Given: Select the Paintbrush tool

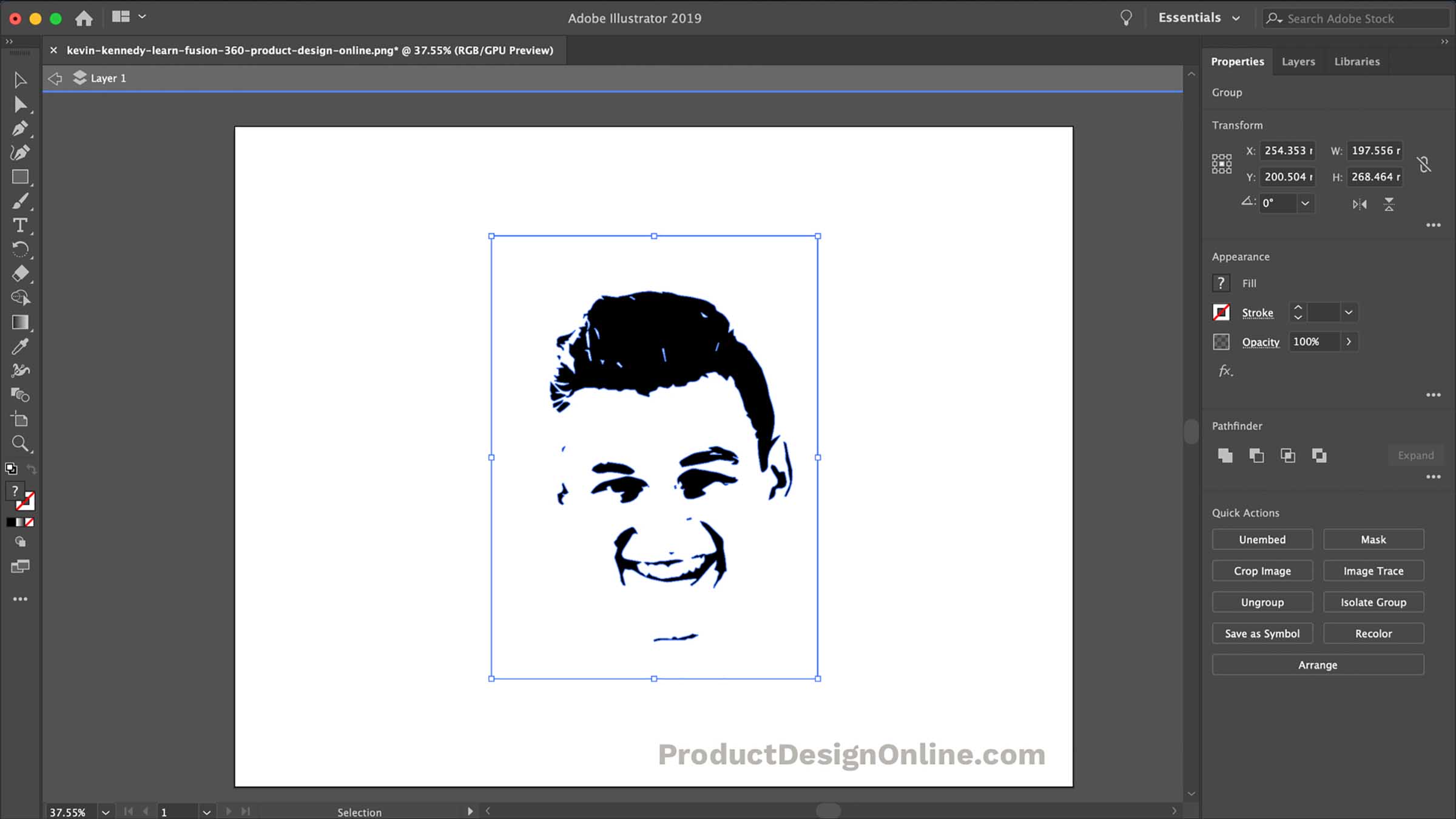Looking at the screenshot, I should 20,201.
